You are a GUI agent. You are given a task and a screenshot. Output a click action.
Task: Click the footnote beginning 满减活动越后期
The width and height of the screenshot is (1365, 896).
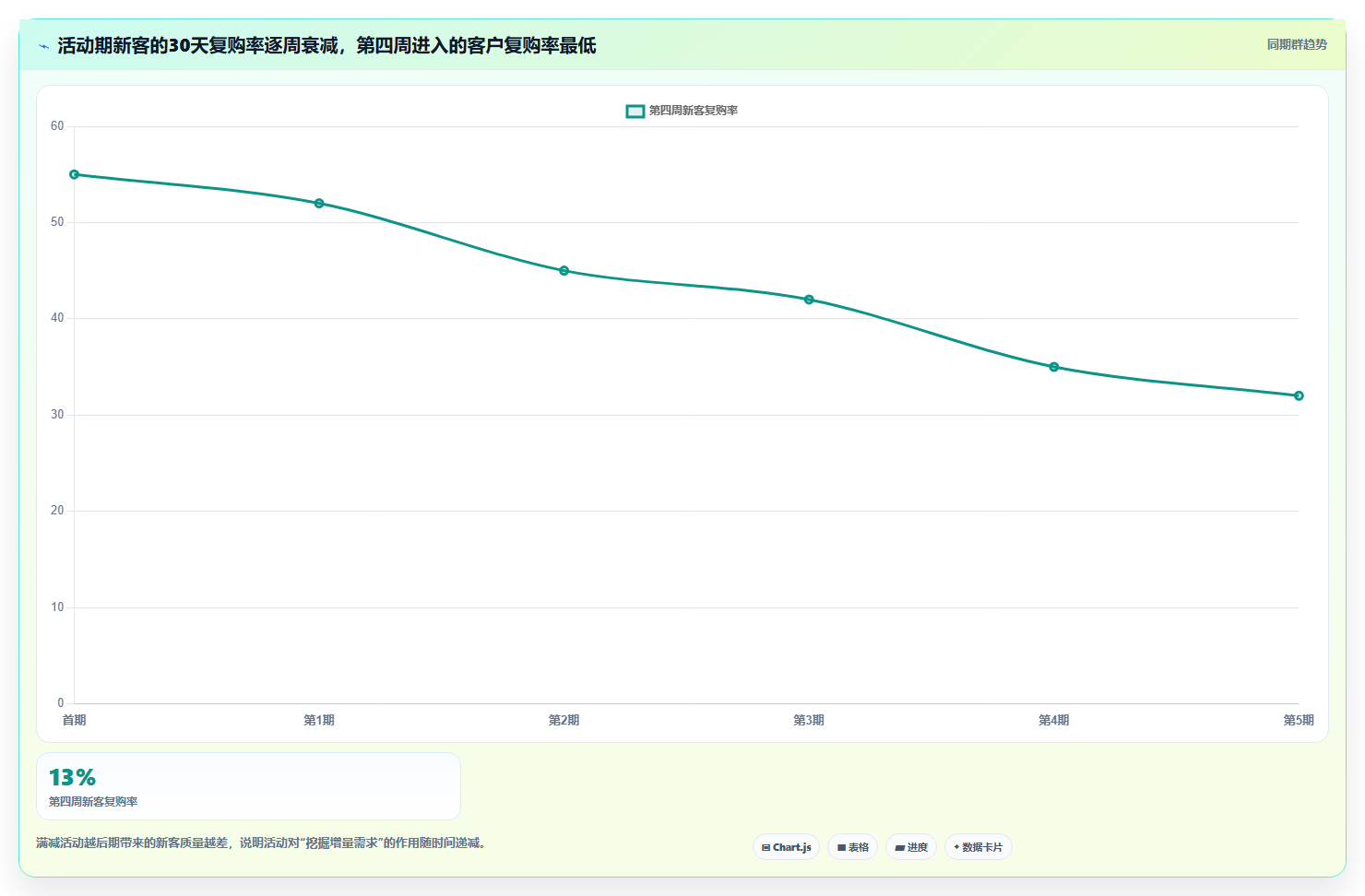(x=261, y=843)
